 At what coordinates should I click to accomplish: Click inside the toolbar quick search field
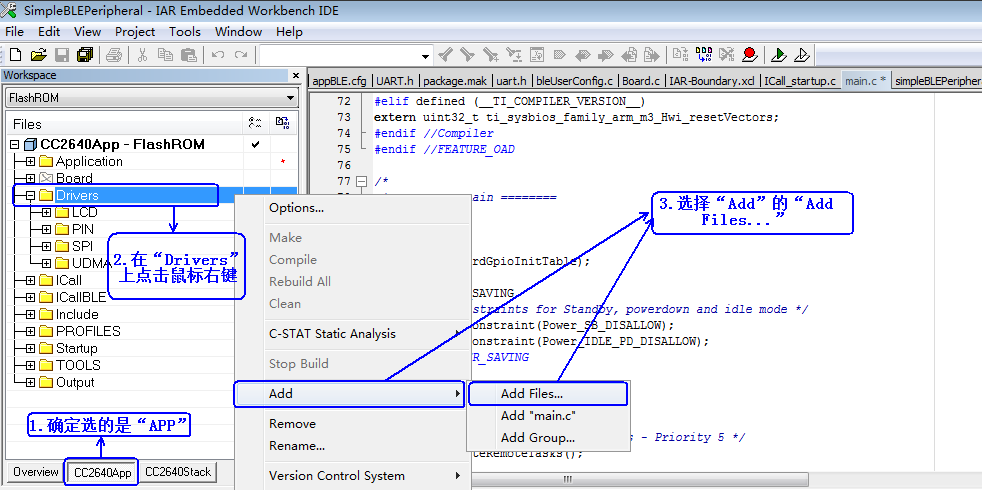339,56
